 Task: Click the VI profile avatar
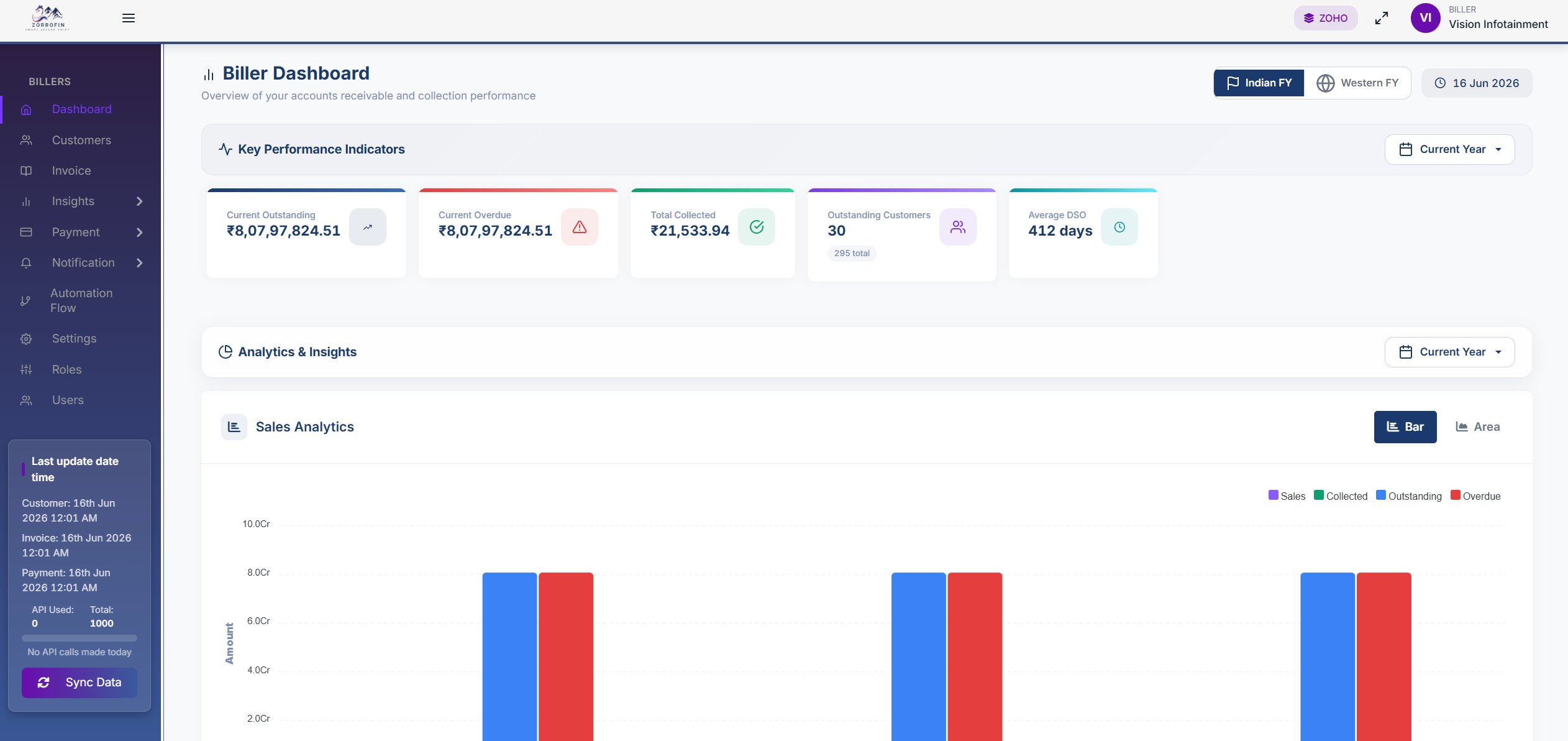pyautogui.click(x=1425, y=18)
